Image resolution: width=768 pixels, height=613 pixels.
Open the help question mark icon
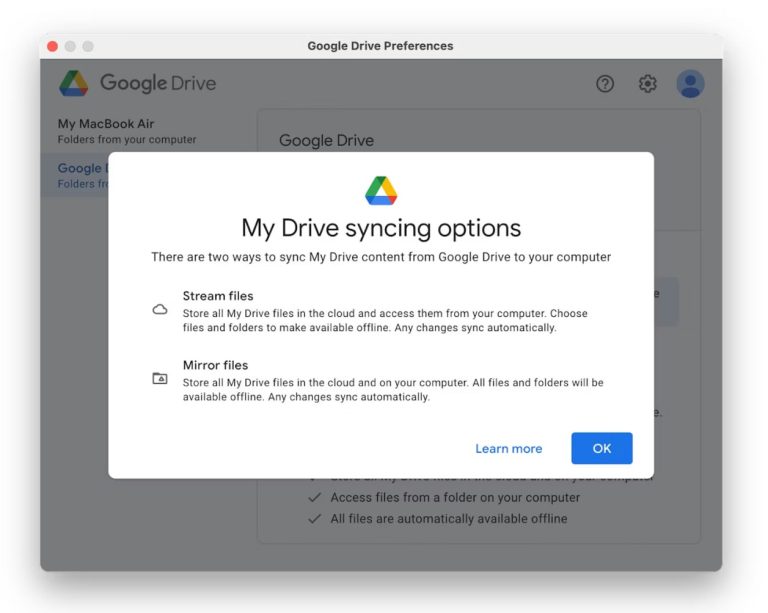click(605, 84)
